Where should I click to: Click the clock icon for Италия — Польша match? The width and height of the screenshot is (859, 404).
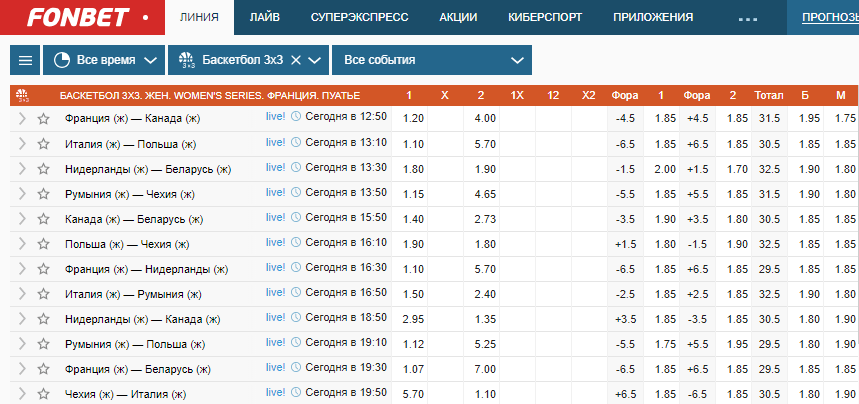[x=296, y=143]
